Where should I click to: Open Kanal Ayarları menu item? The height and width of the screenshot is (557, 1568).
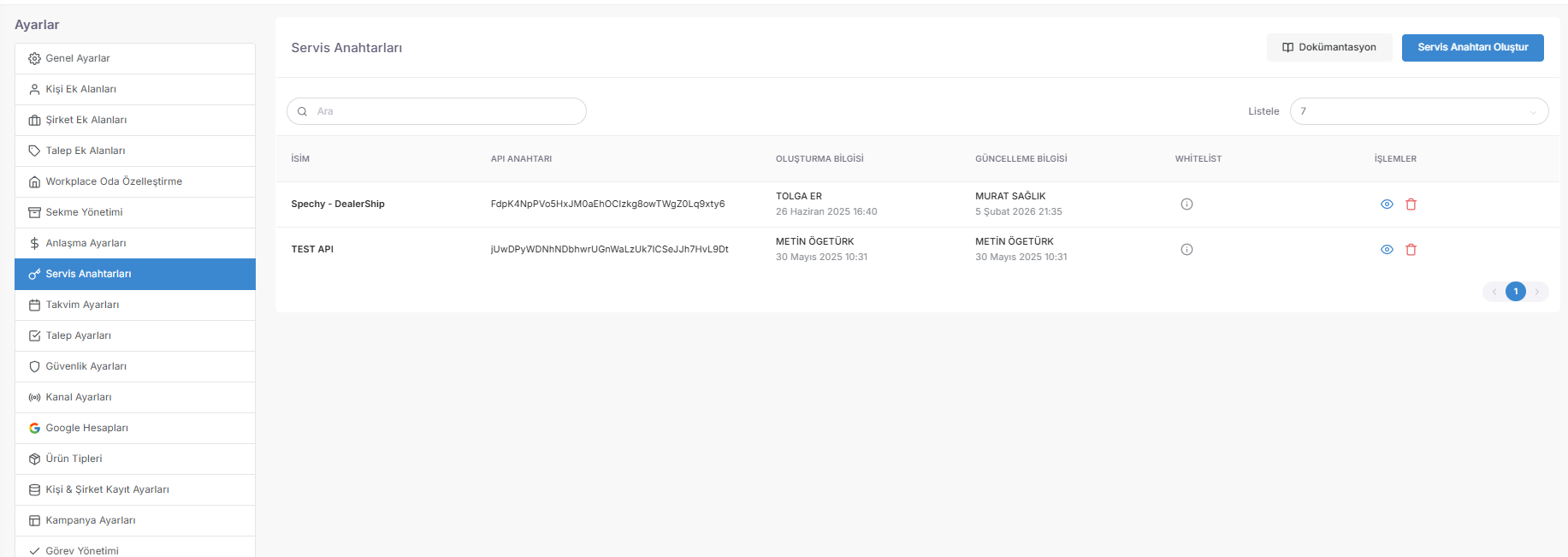point(135,398)
